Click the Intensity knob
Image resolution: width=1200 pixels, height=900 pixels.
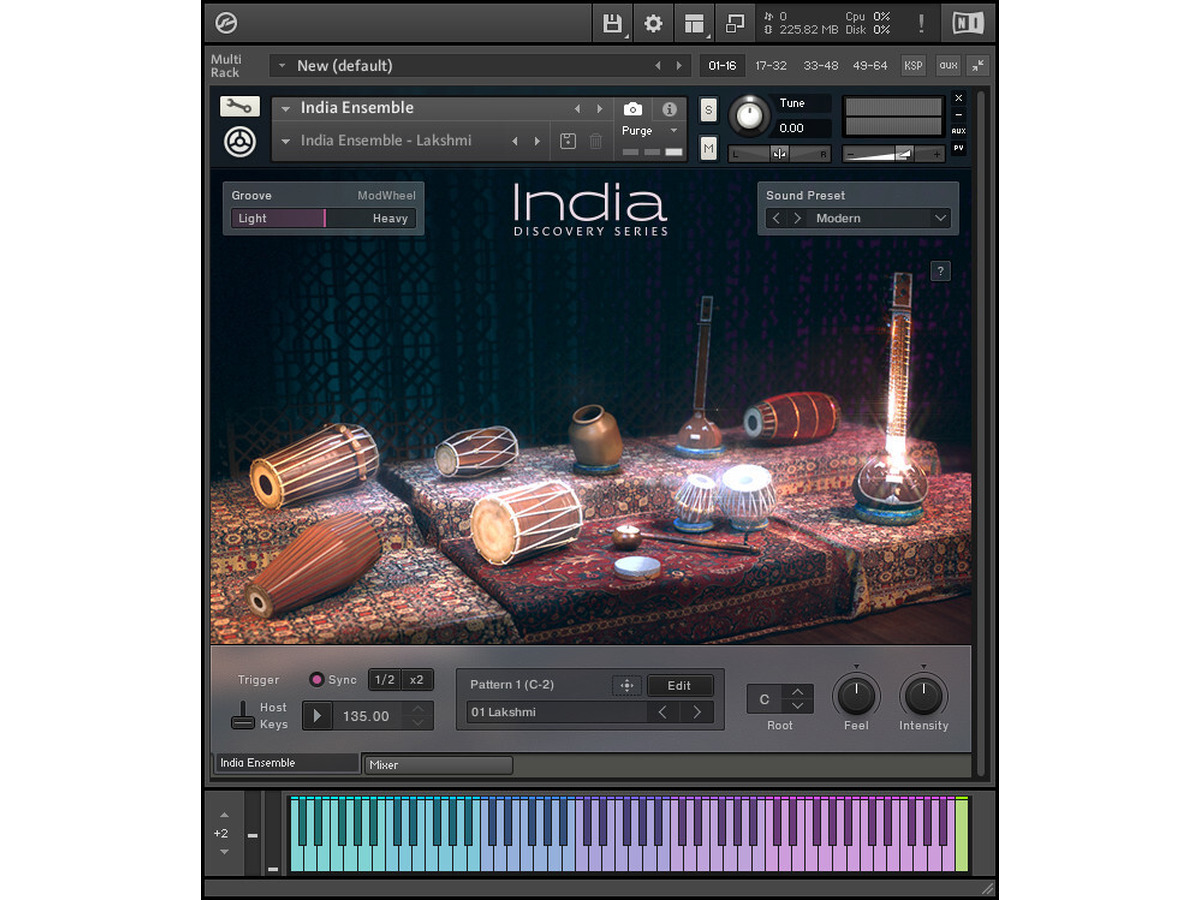pyautogui.click(x=923, y=695)
